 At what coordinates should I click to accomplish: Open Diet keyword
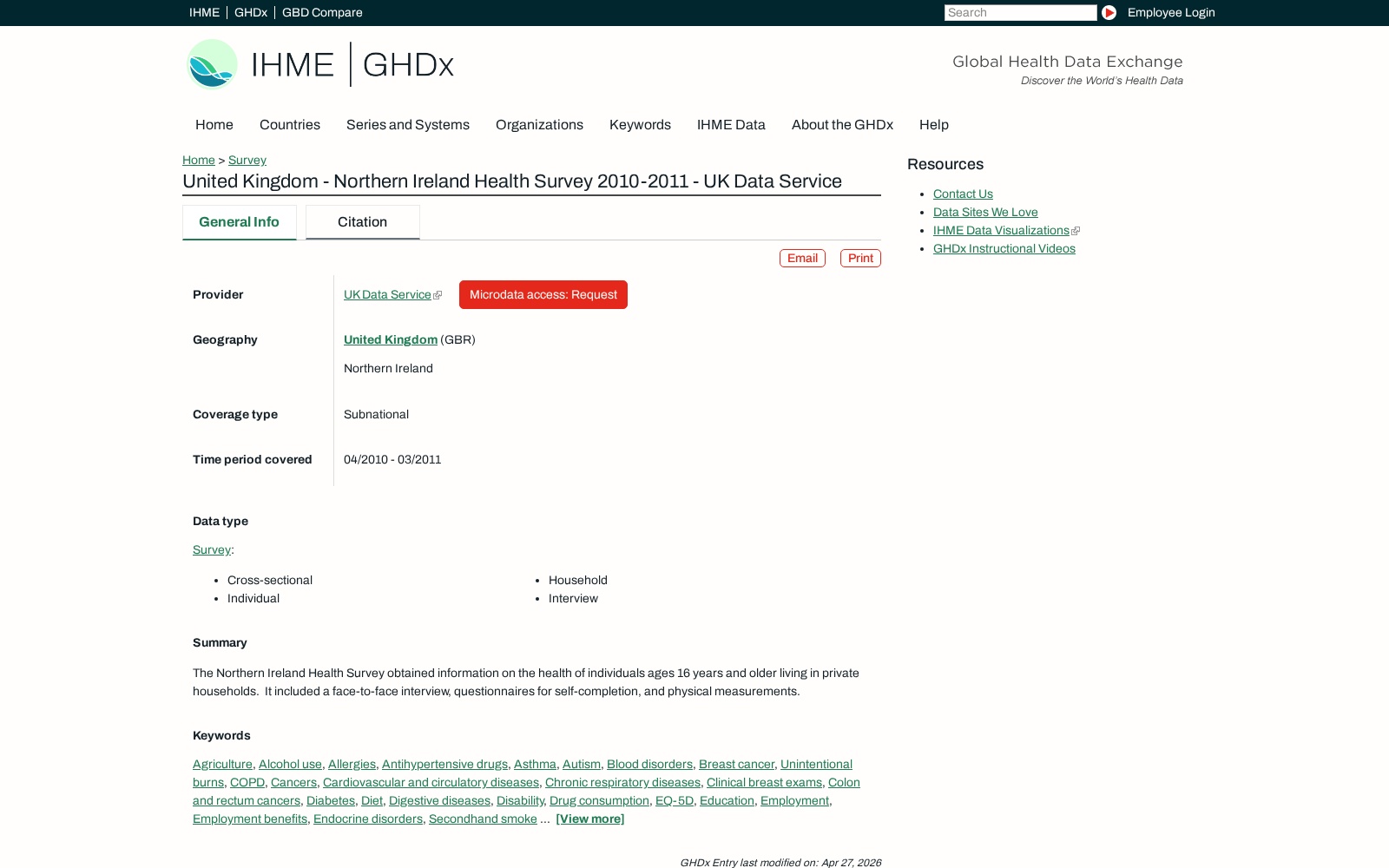tap(372, 801)
